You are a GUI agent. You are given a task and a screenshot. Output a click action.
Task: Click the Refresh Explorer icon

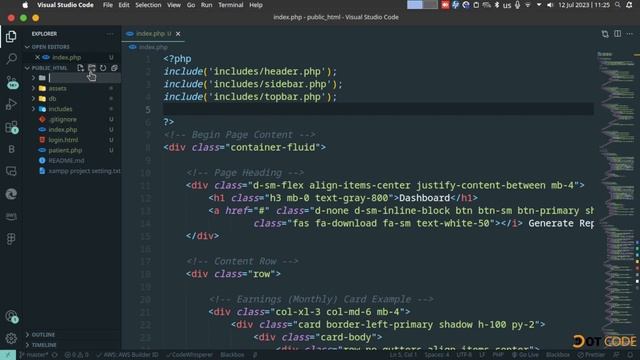103,68
